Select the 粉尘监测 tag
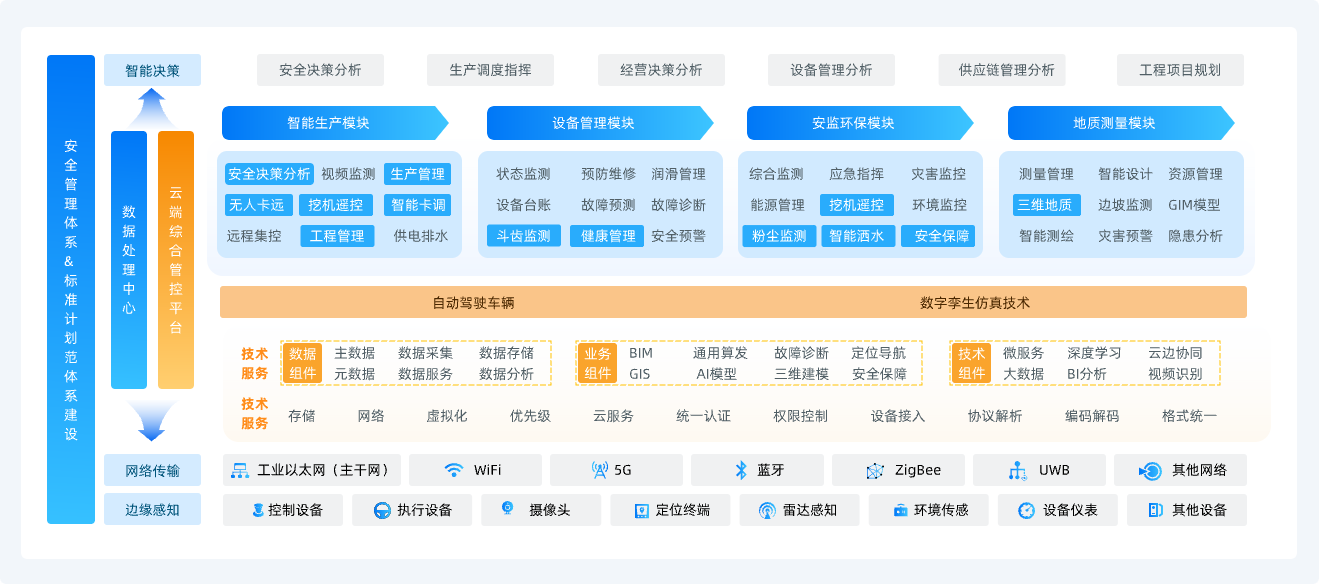 click(779, 236)
